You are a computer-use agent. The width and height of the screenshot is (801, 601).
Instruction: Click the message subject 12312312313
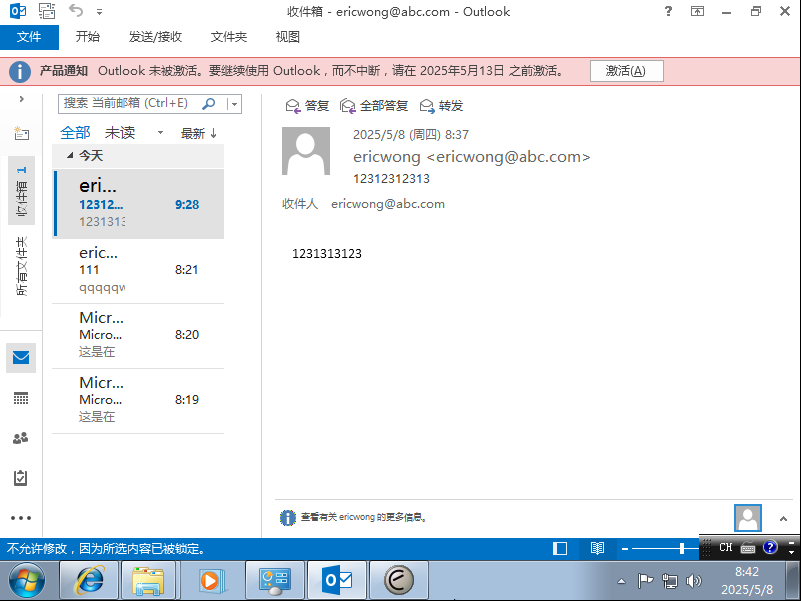click(391, 179)
